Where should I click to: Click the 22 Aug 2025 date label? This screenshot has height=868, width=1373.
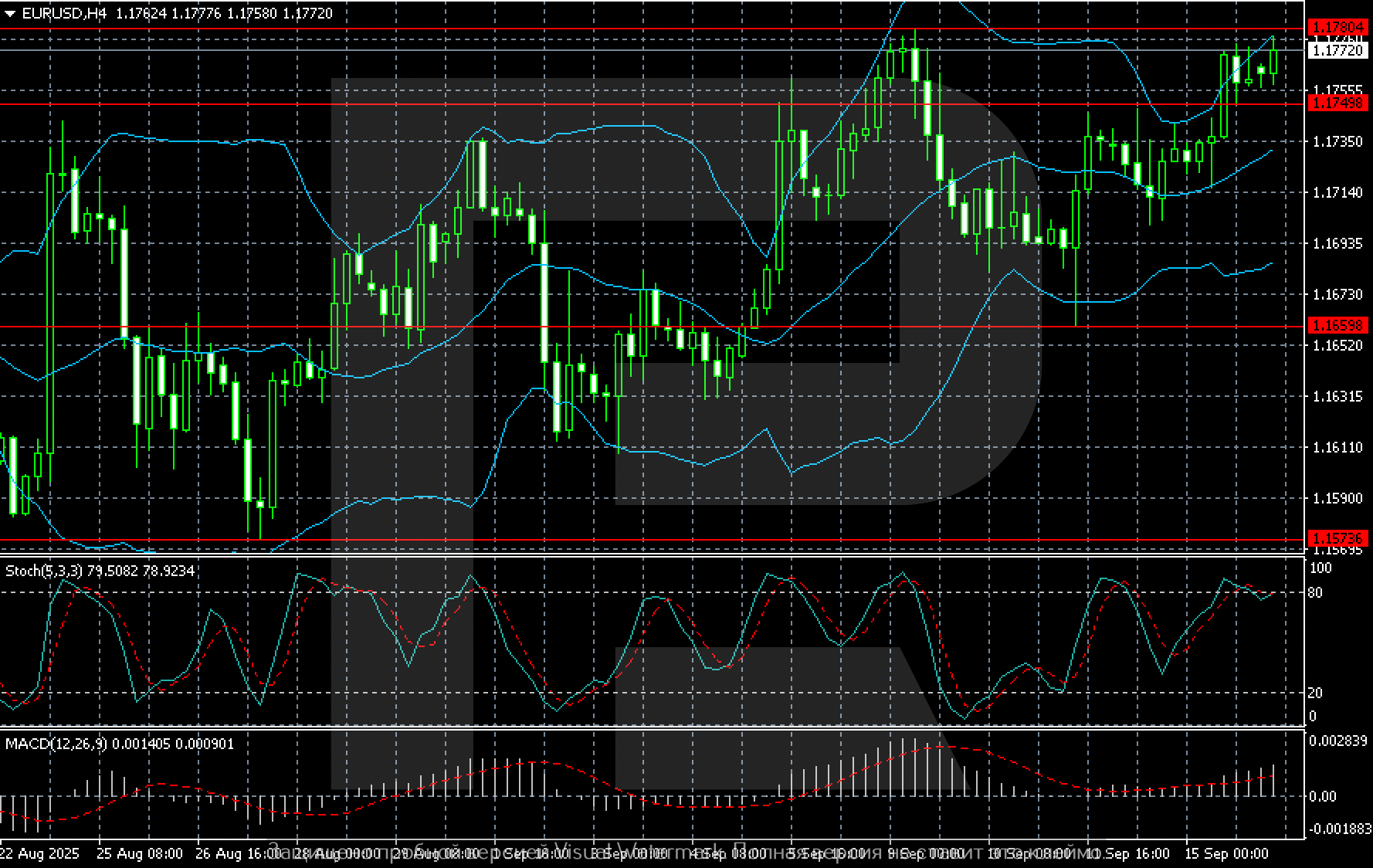[x=39, y=853]
